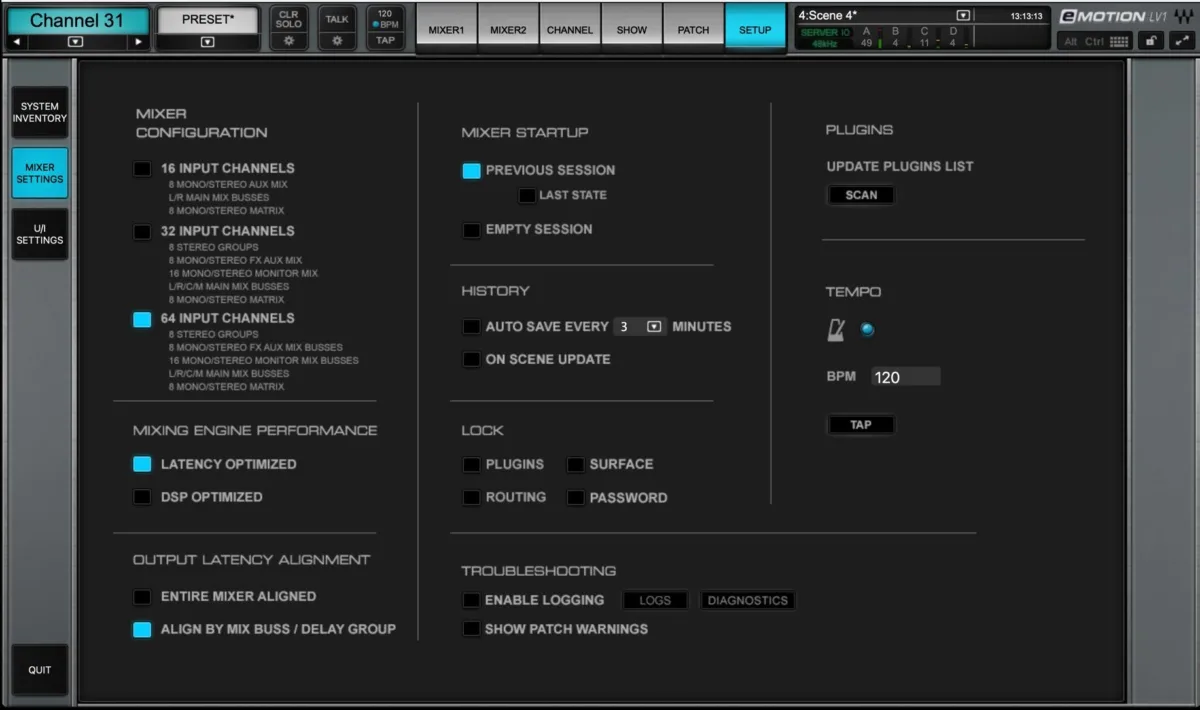Click the BPM value field showing 120
The image size is (1200, 710).
[x=905, y=377]
